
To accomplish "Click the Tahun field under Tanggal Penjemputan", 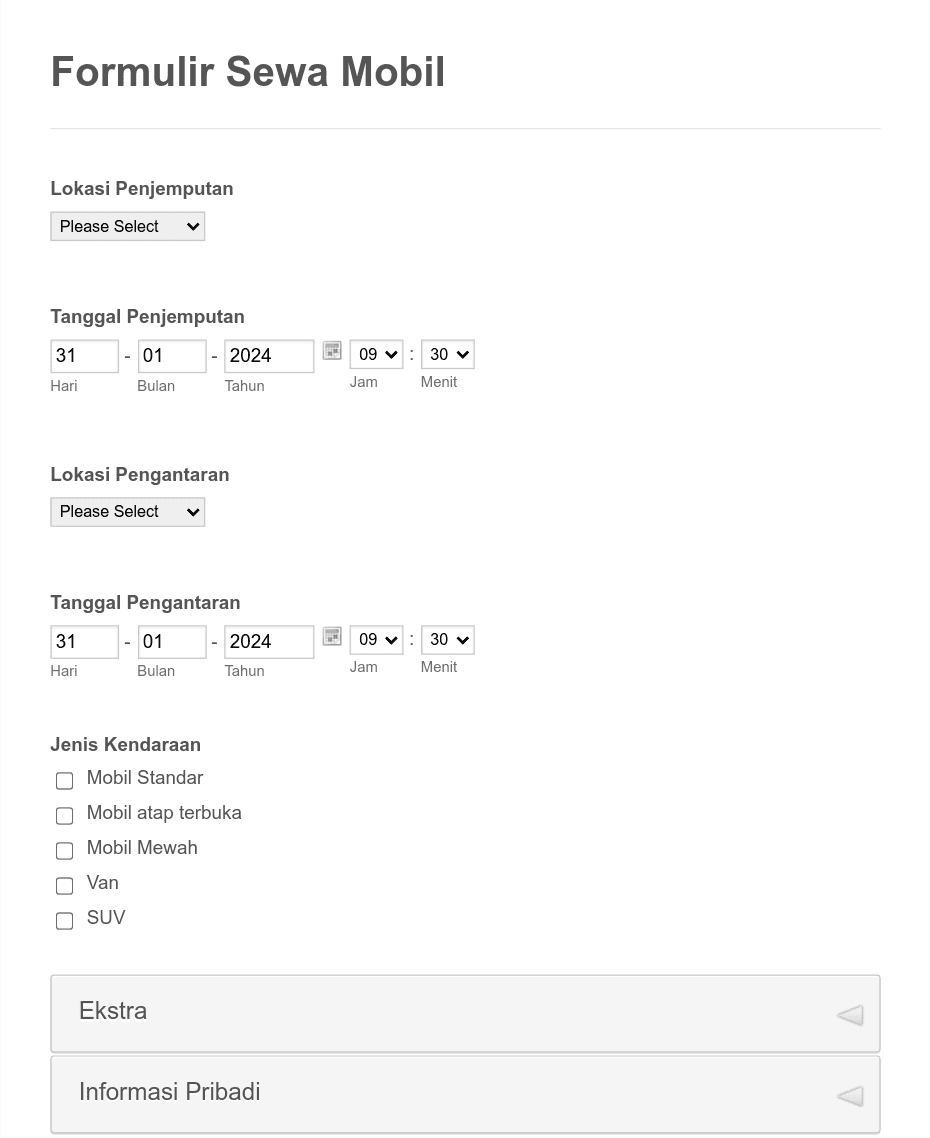I will 268,356.
